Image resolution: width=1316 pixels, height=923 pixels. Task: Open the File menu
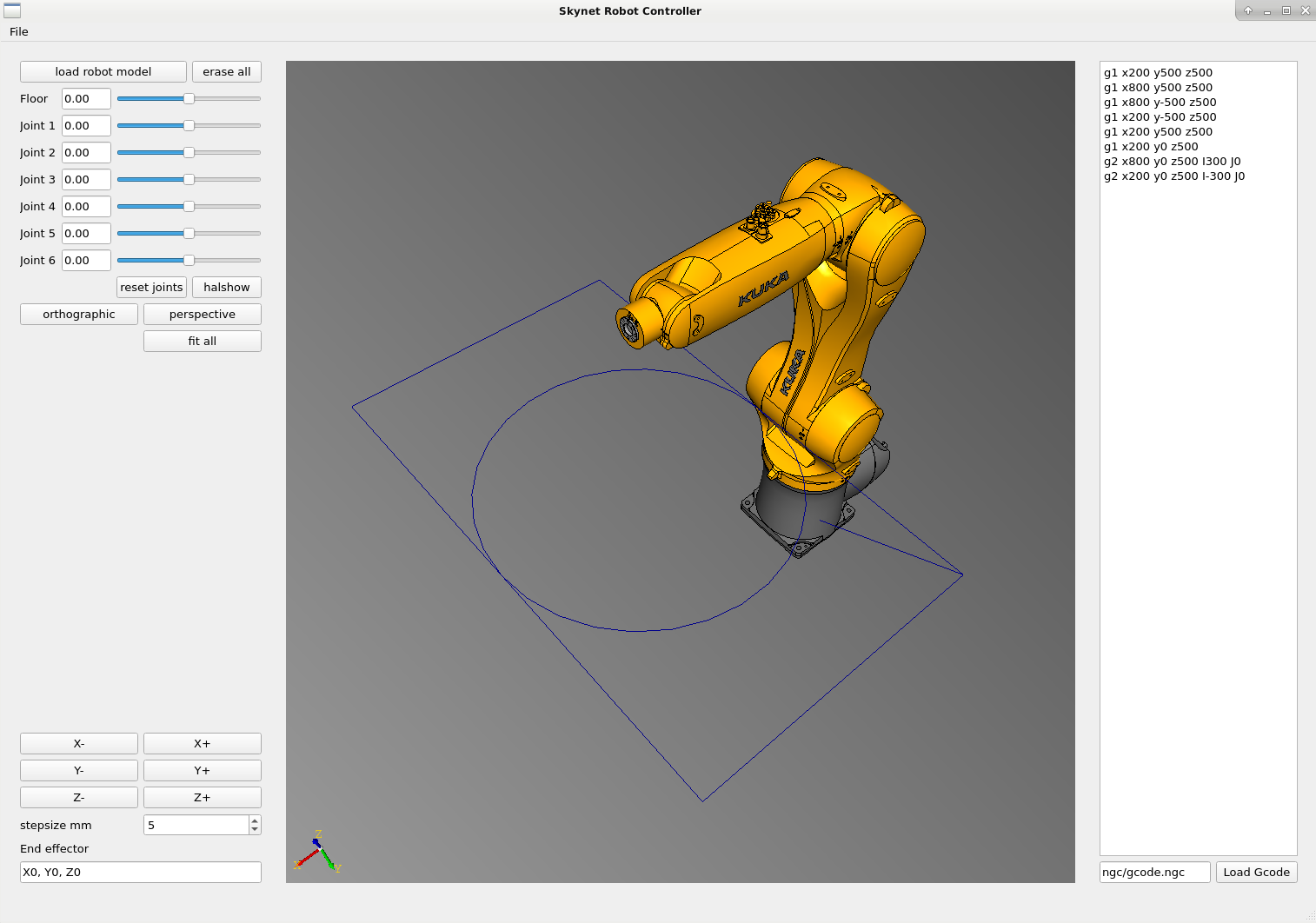click(19, 31)
